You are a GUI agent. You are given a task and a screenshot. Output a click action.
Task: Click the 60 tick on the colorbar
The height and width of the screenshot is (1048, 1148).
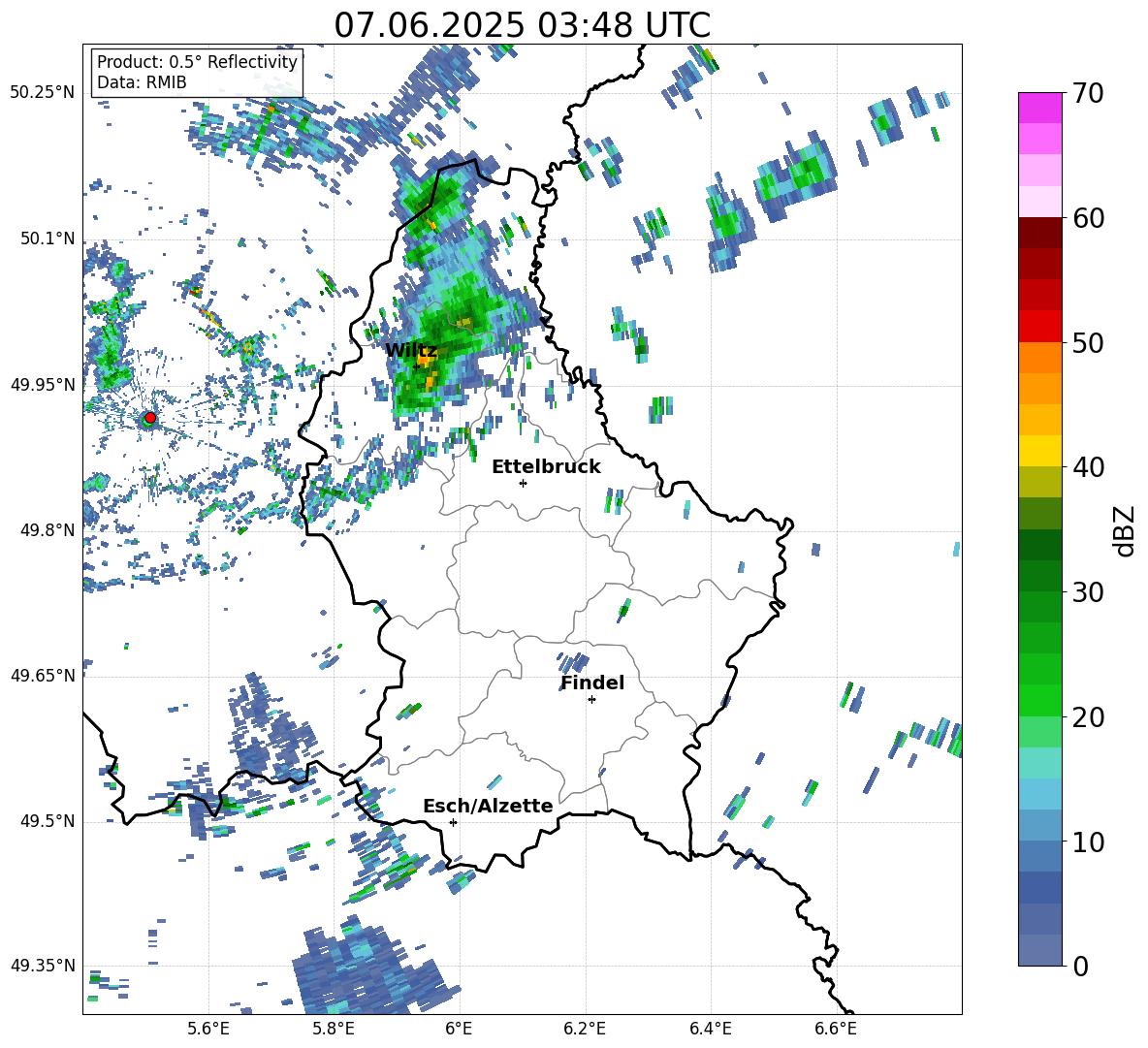point(1087,218)
